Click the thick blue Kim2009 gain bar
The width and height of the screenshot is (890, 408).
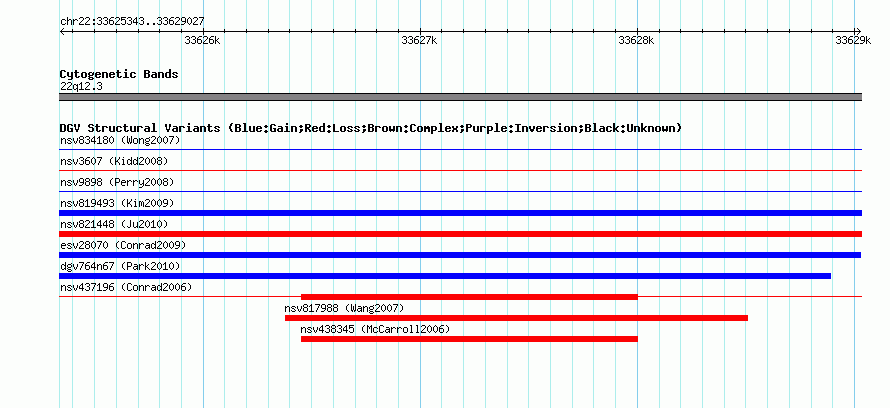coord(460,213)
